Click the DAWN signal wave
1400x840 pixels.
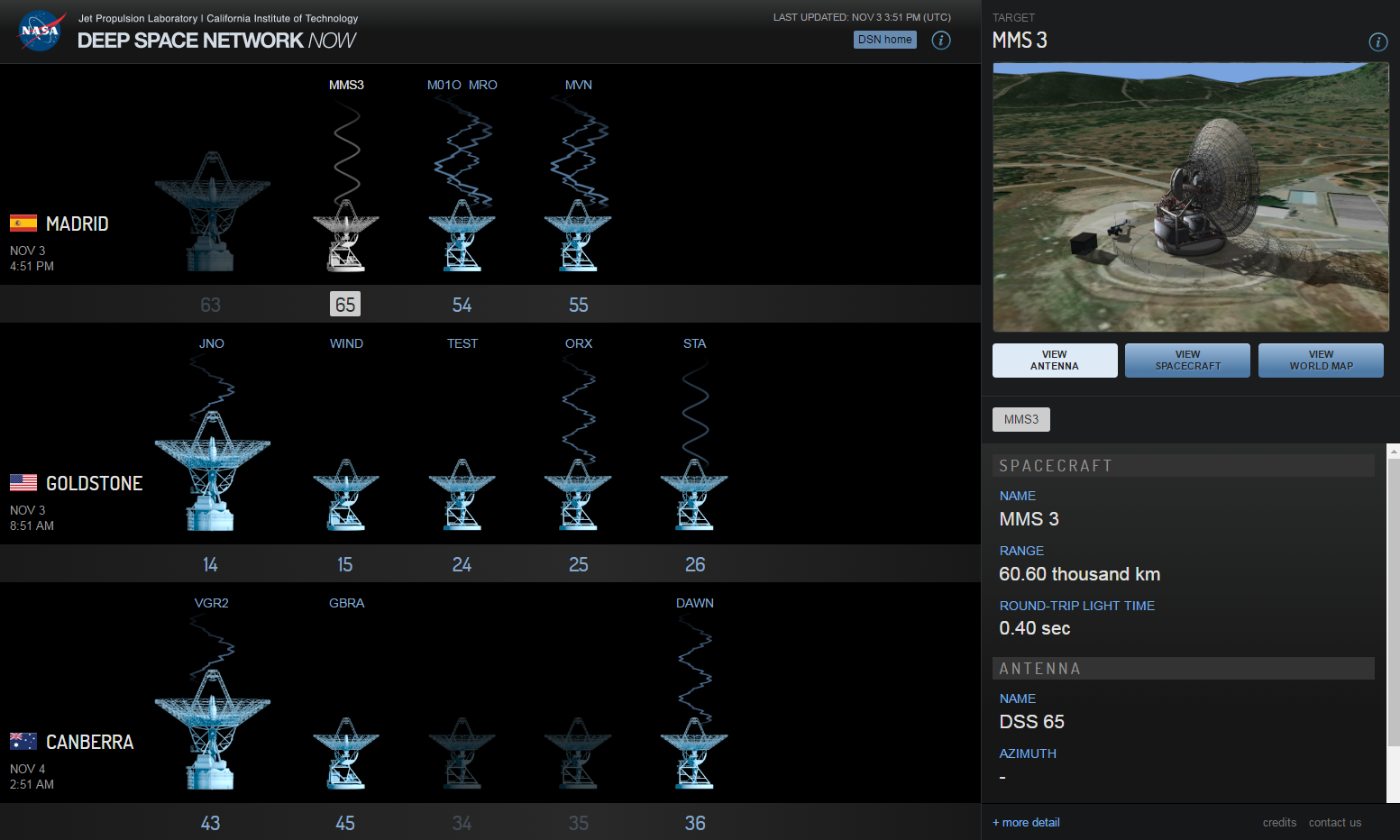695,670
